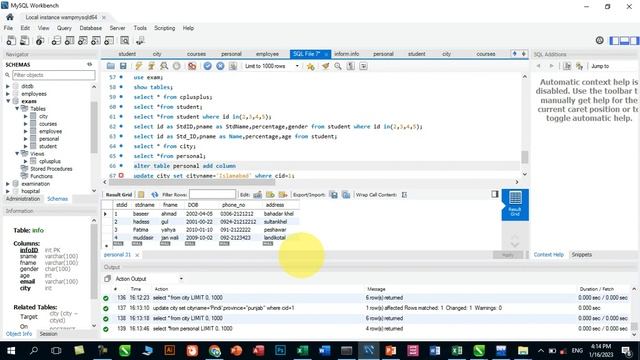Click the 'Filter Rows' input field
The height and width of the screenshot is (360, 640).
point(212,195)
